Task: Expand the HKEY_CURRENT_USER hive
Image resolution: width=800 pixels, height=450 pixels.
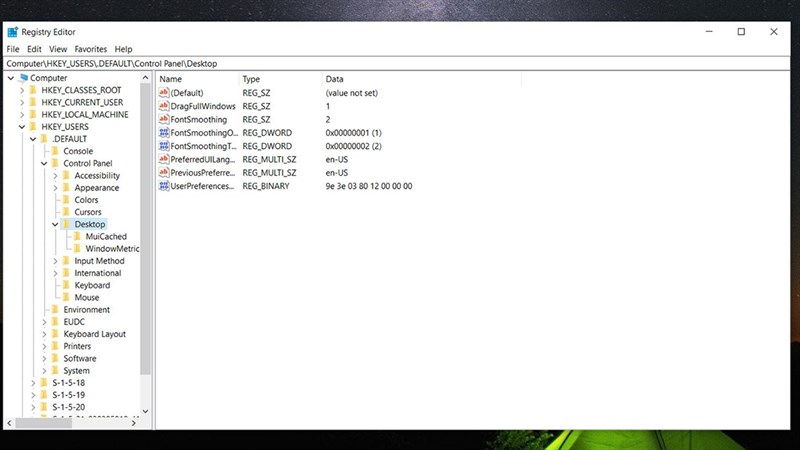Action: [22, 103]
